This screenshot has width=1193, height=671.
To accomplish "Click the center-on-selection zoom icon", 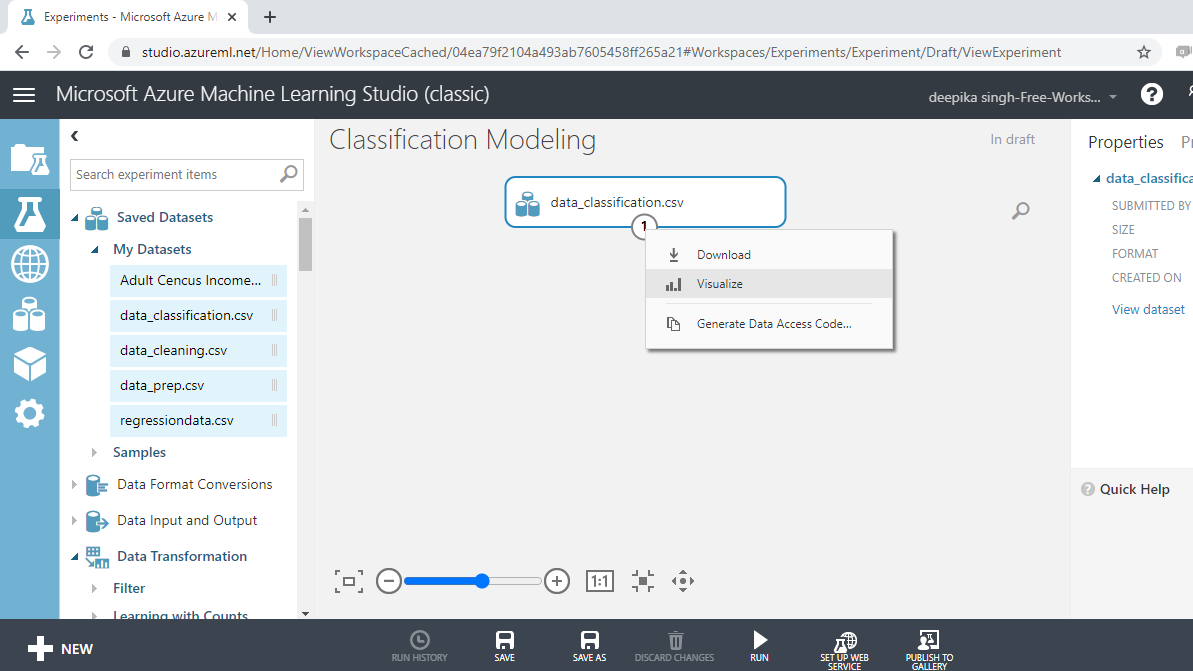I will [643, 581].
